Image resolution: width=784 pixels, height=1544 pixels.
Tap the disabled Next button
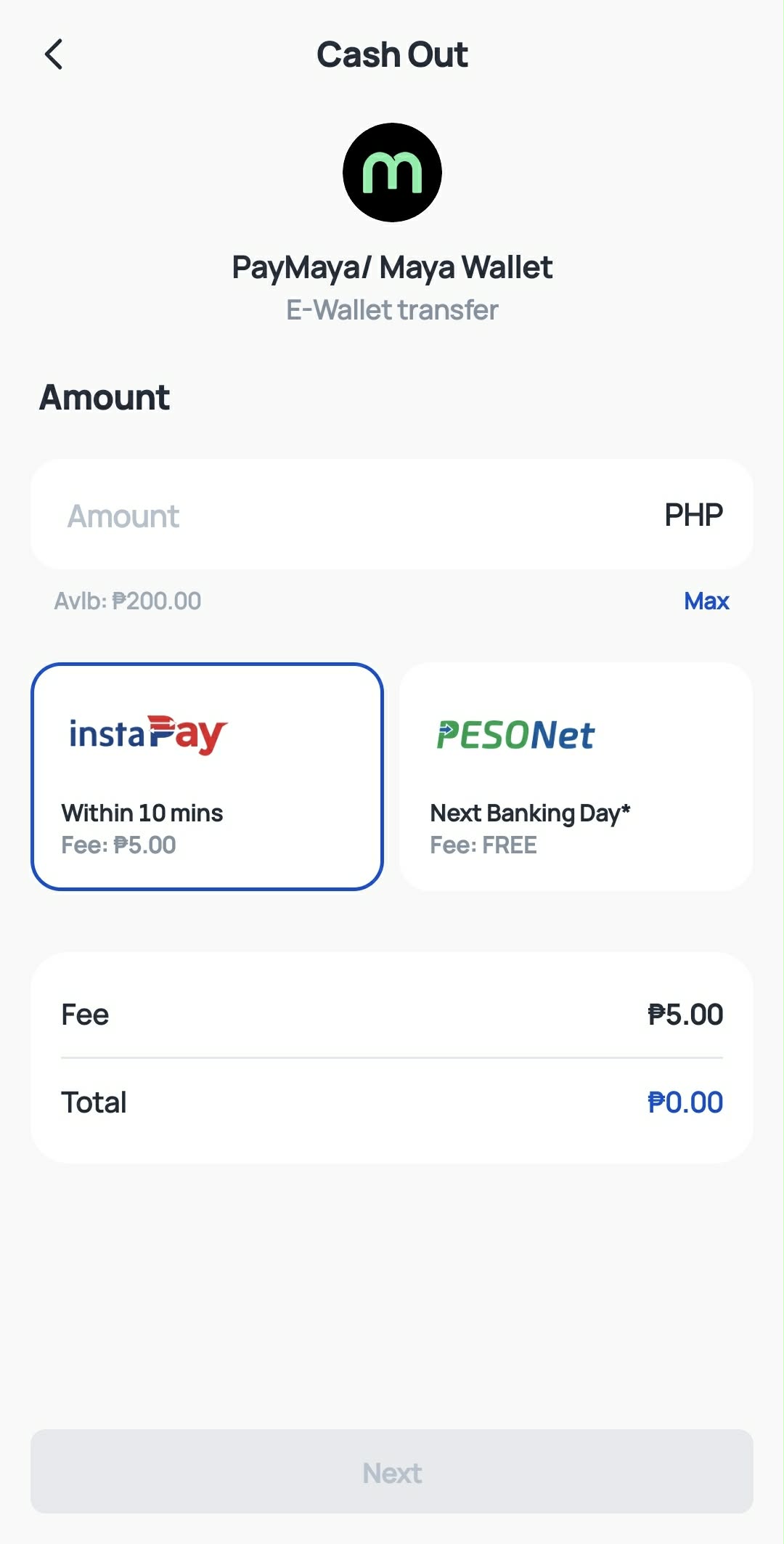coord(392,1472)
